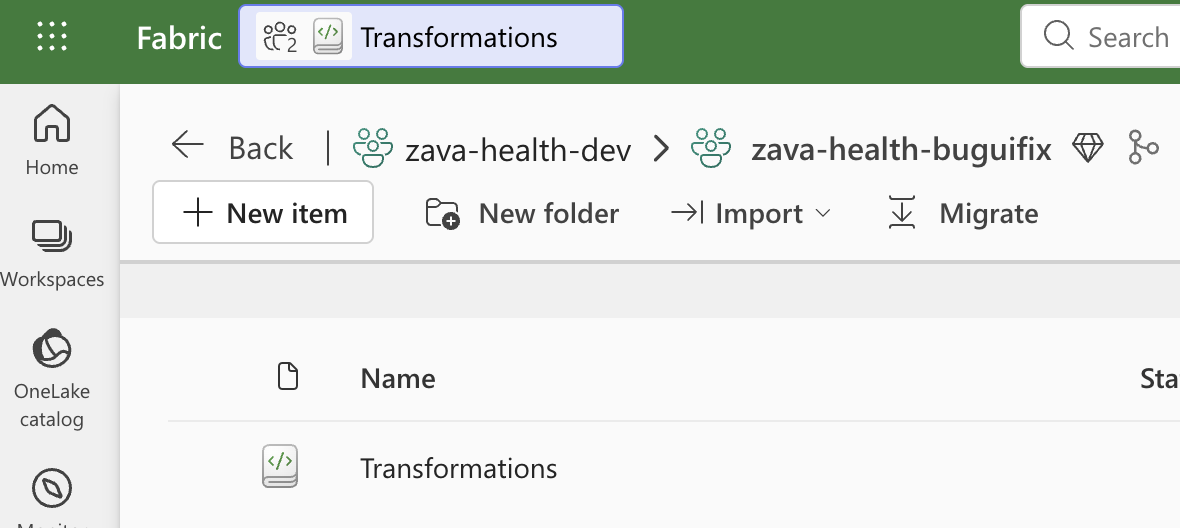
Task: Open Workspaces in the left navigation
Action: (x=52, y=253)
